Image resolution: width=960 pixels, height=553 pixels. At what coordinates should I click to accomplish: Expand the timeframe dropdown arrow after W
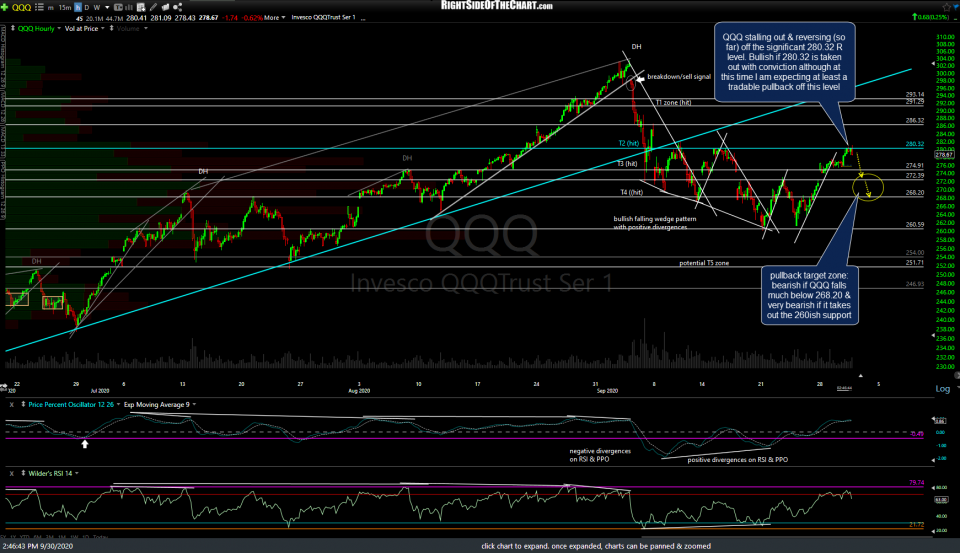(107, 7)
